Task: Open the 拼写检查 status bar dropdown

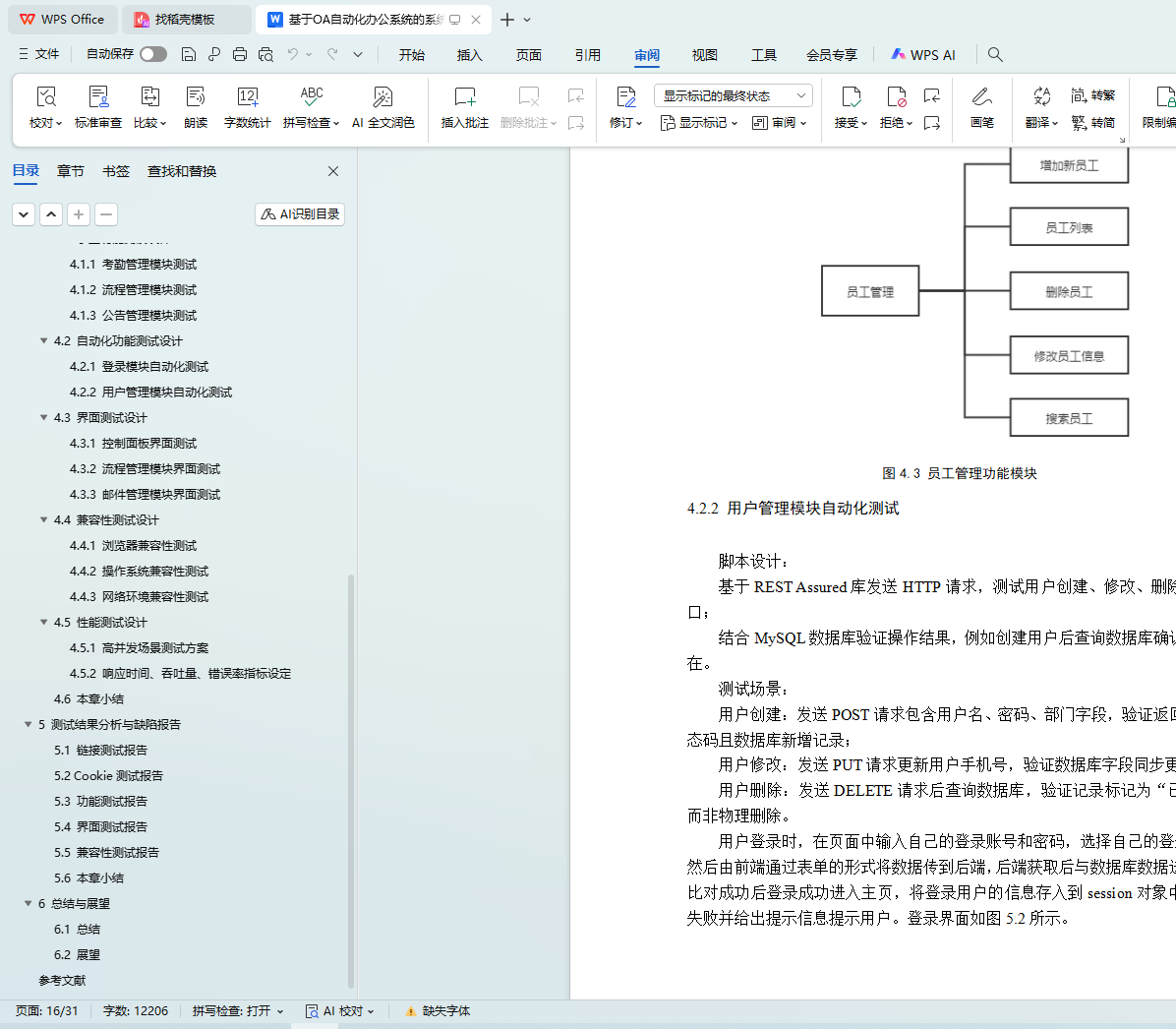Action: coord(238,1011)
